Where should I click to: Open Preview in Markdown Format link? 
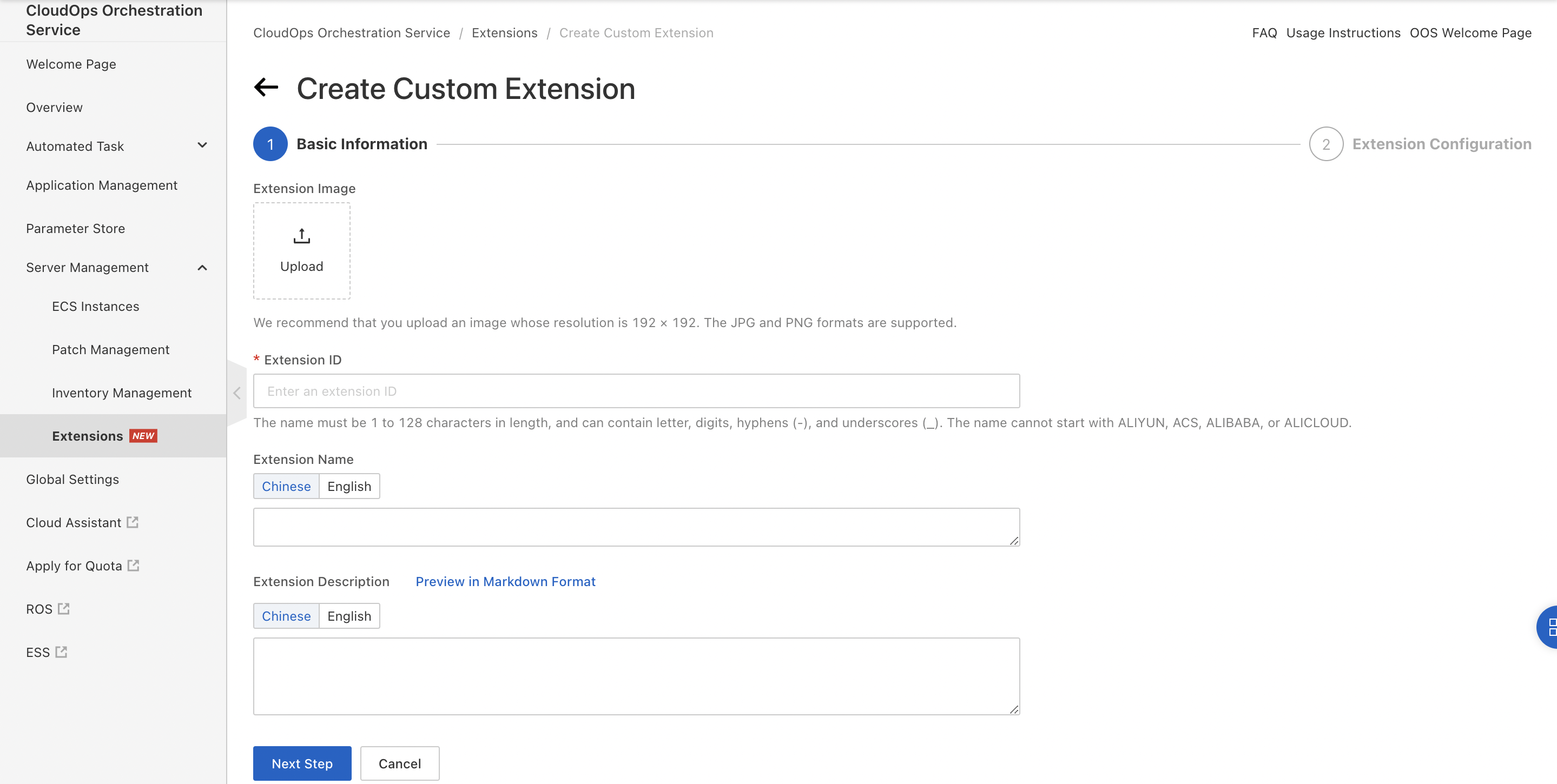click(505, 582)
